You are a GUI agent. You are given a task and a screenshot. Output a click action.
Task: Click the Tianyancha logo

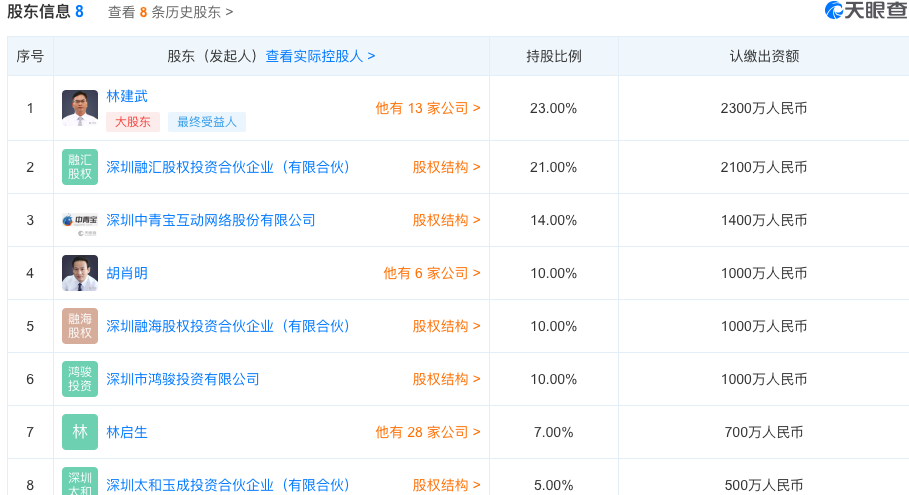point(865,11)
